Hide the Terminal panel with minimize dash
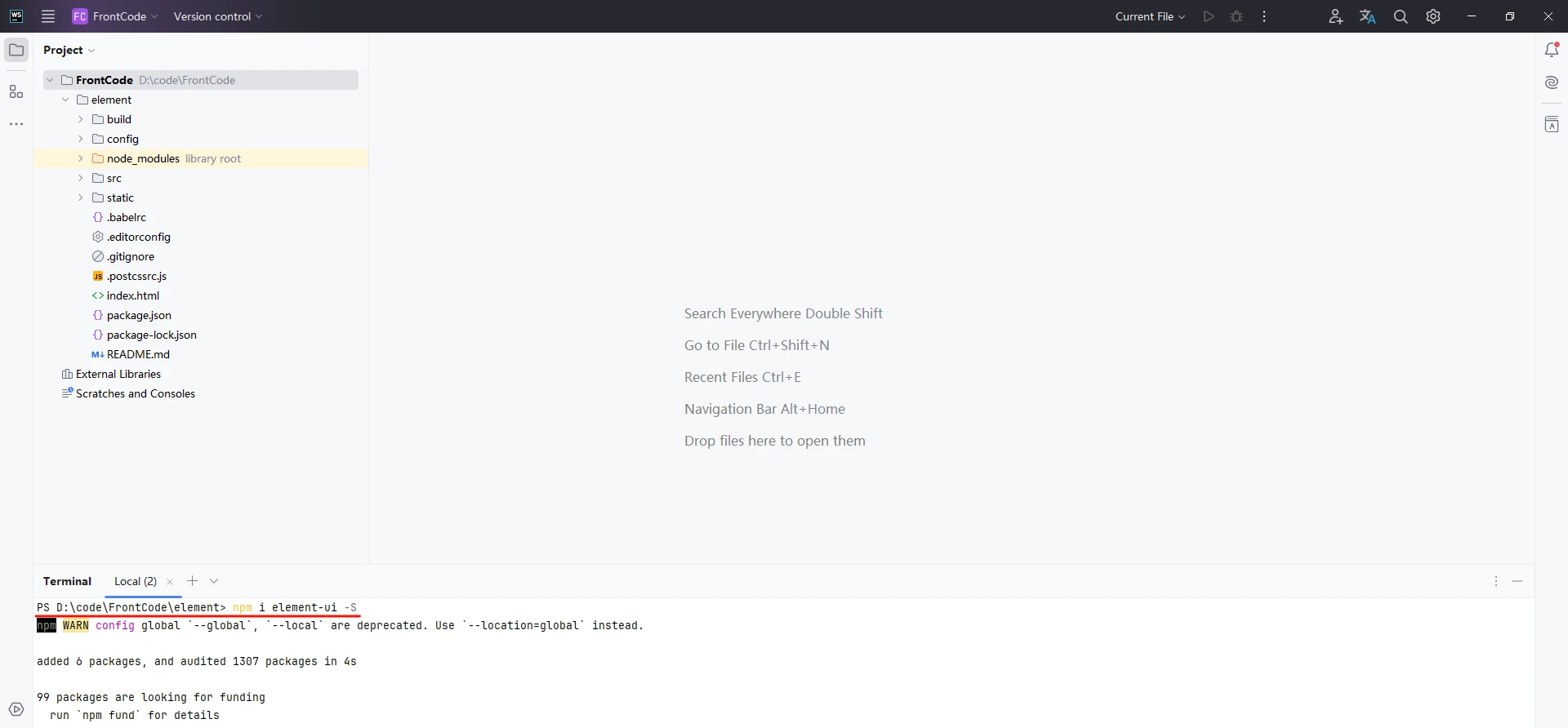 click(x=1517, y=581)
